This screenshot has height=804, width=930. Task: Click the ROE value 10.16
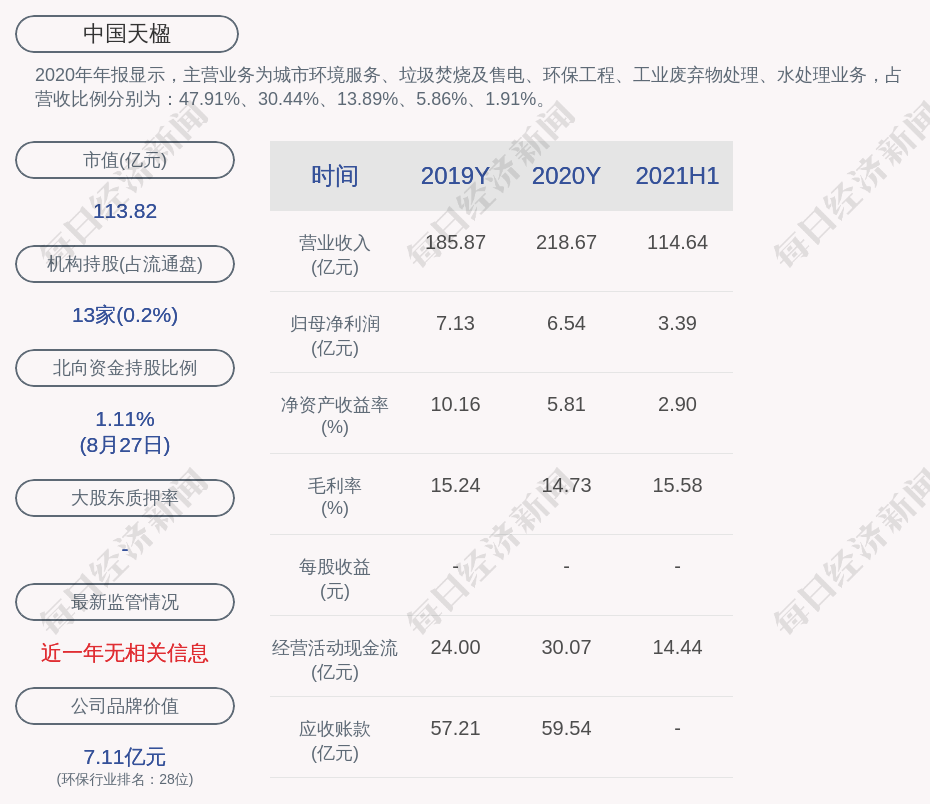pyautogui.click(x=455, y=404)
